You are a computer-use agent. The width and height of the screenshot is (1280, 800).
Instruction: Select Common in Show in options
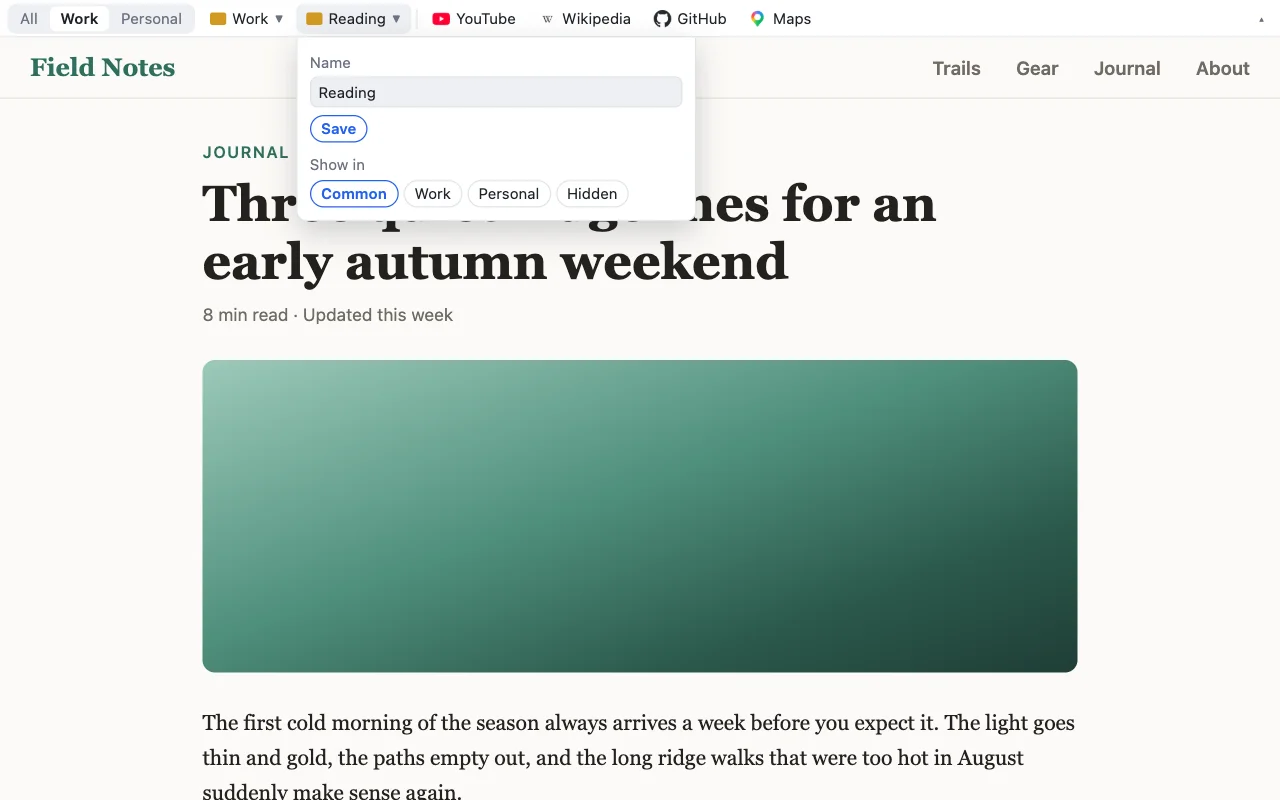click(354, 194)
